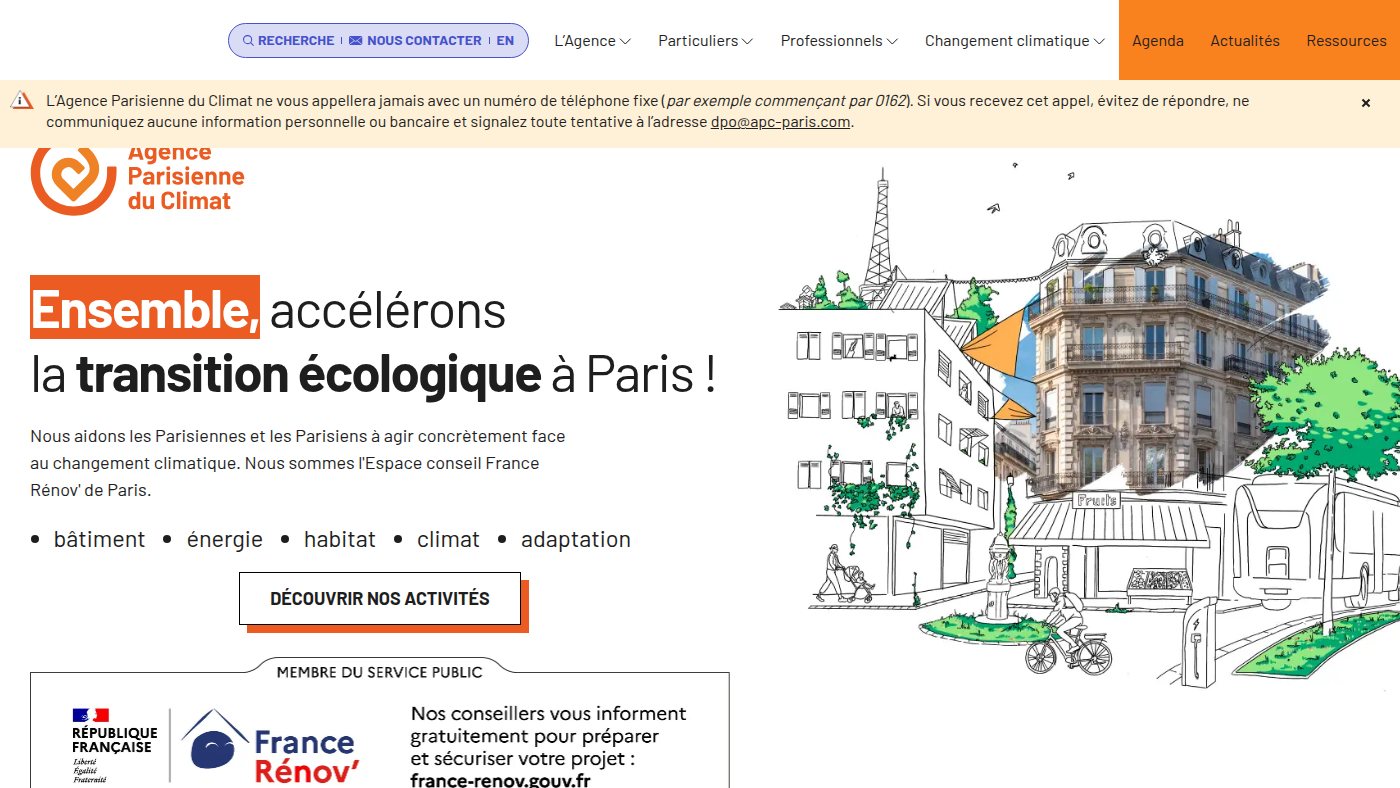Click the 'Nos conseillers vous informent' text
The image size is (1400, 788).
point(549,737)
